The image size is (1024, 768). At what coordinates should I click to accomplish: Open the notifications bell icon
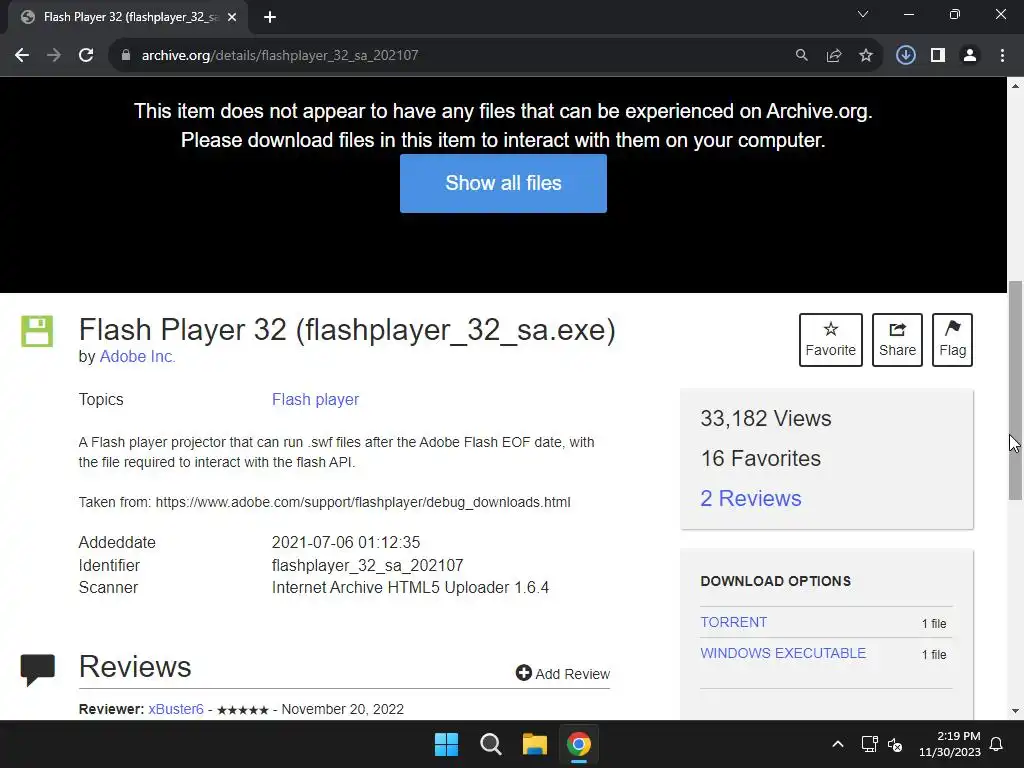(997, 744)
